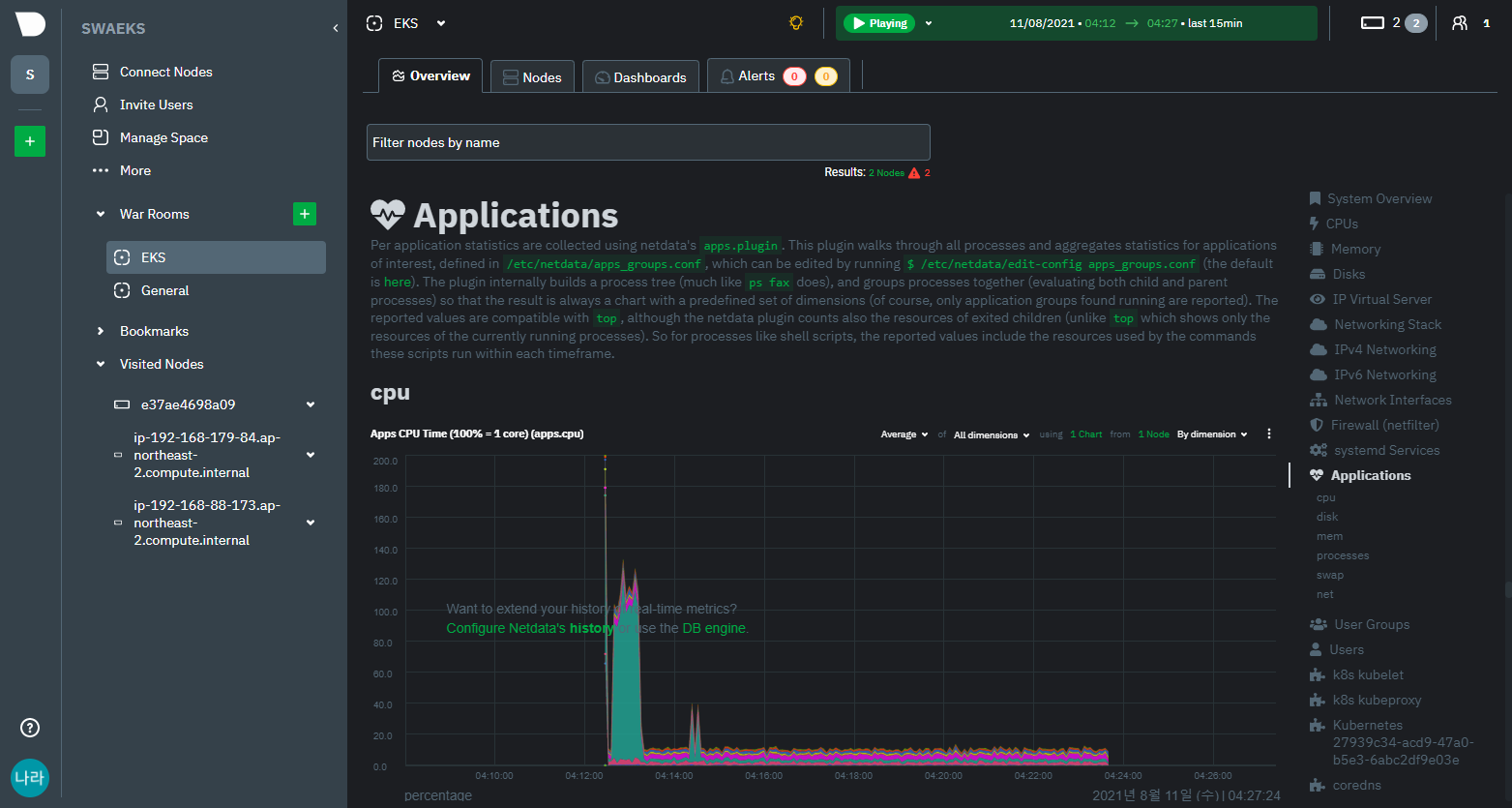Open the help question mark icon
1512x808 pixels.
(30, 728)
